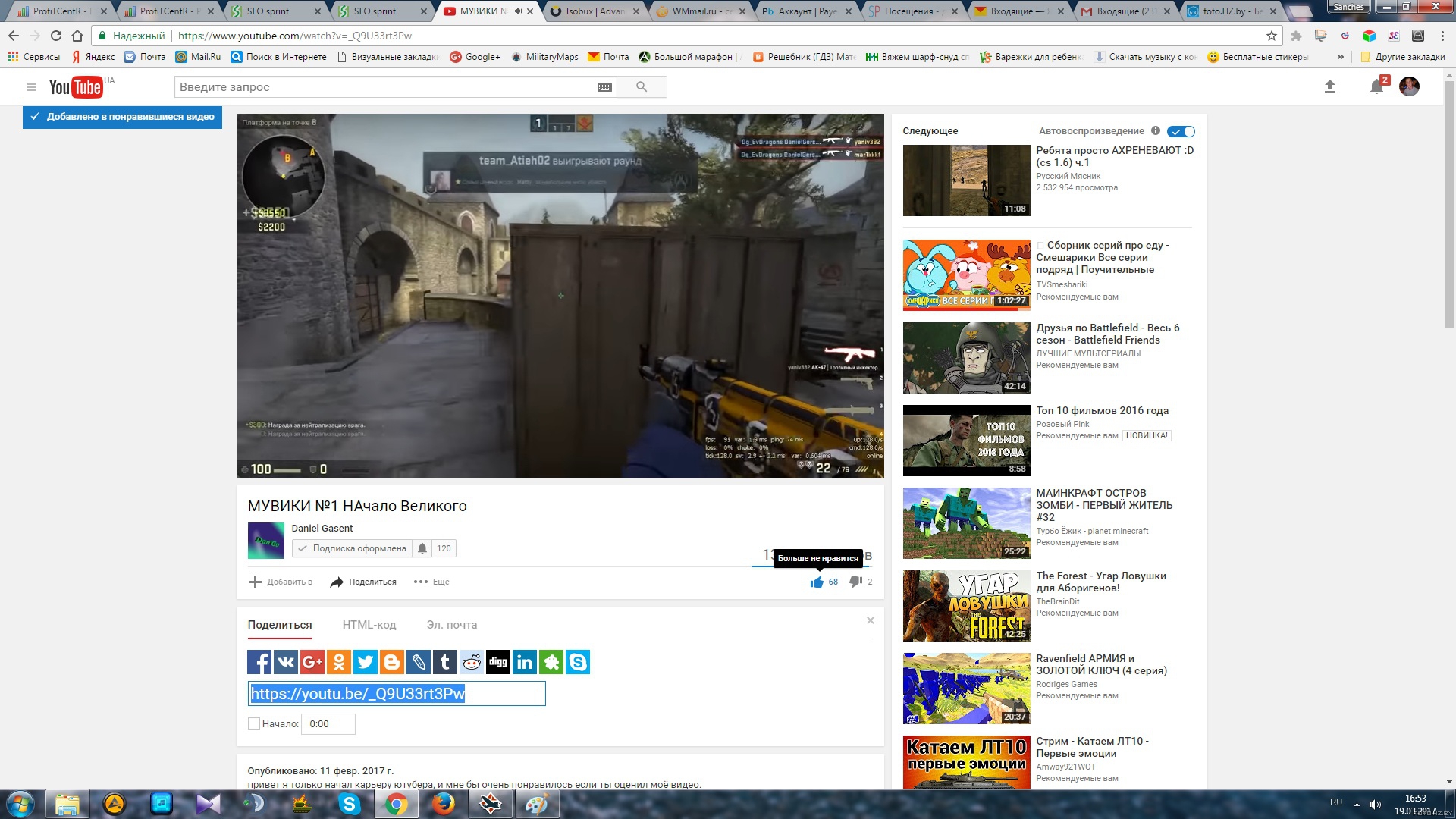Screen dimensions: 1456x819
Task: Open Топ 10 фильмов 2016 года title
Action: click(x=1103, y=410)
